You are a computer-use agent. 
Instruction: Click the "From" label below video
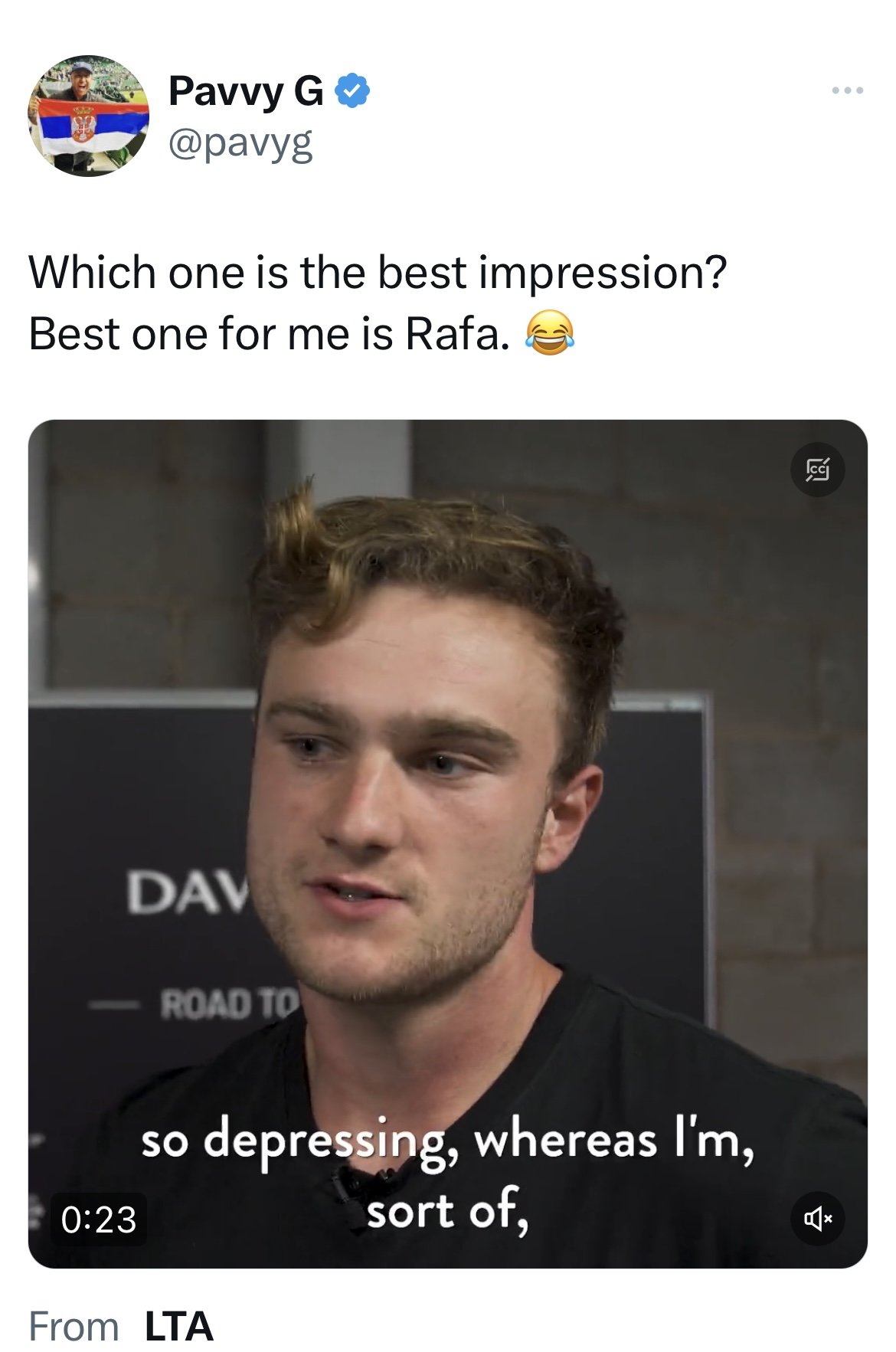[74, 1326]
